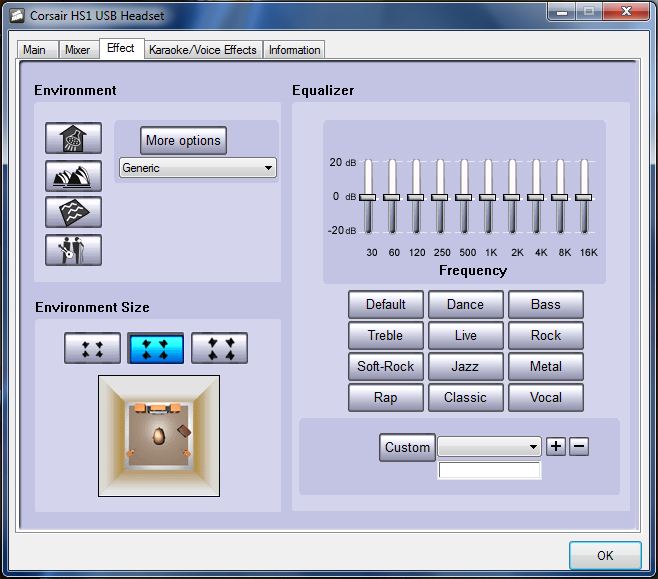The height and width of the screenshot is (579, 658).
Task: Click the 1K equalizer slider handle
Action: tap(488, 197)
